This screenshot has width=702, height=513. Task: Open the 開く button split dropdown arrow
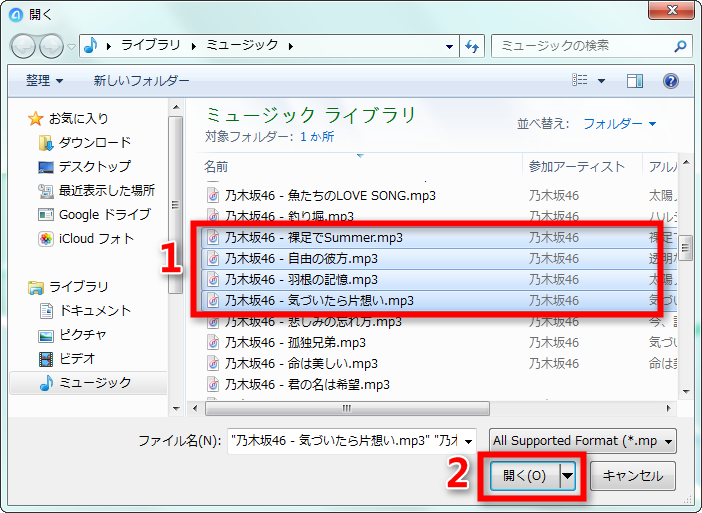point(568,475)
